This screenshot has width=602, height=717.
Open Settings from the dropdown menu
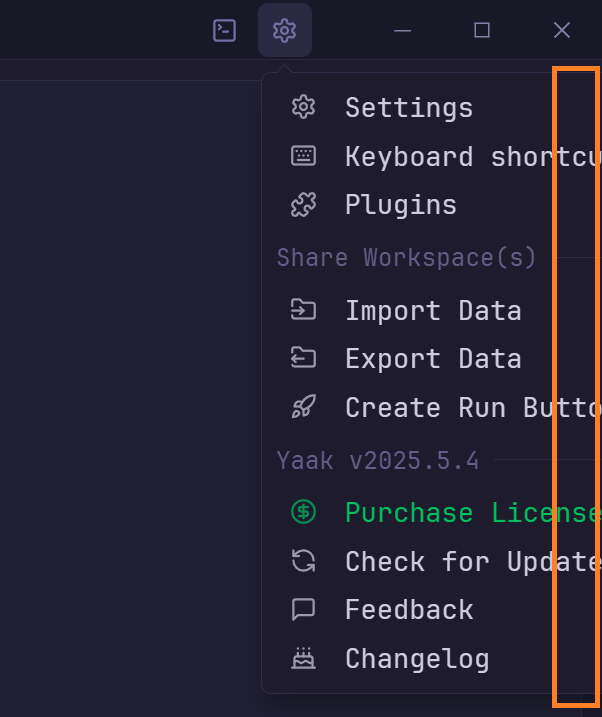409,107
